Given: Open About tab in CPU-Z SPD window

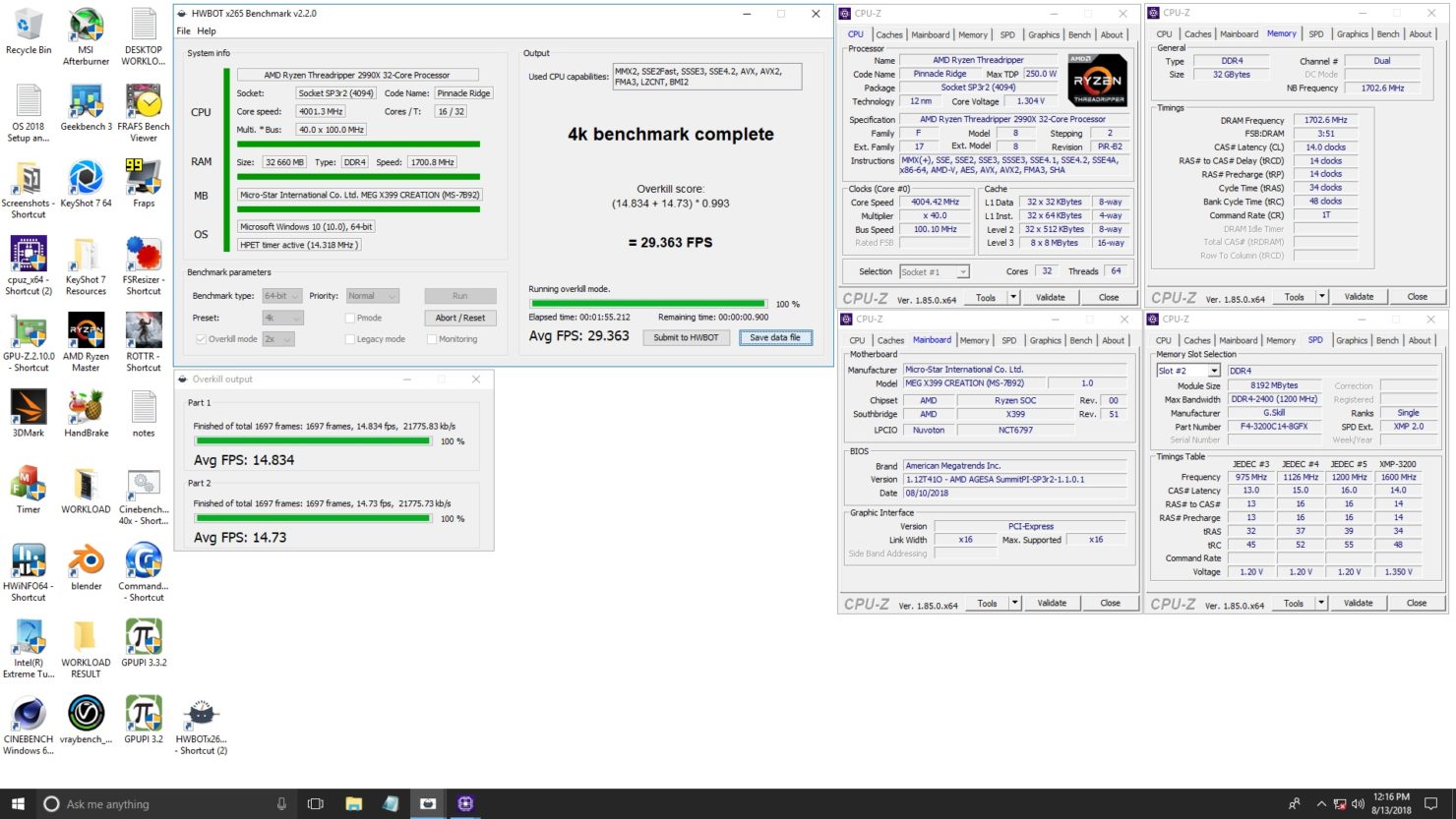Looking at the screenshot, I should (1420, 340).
